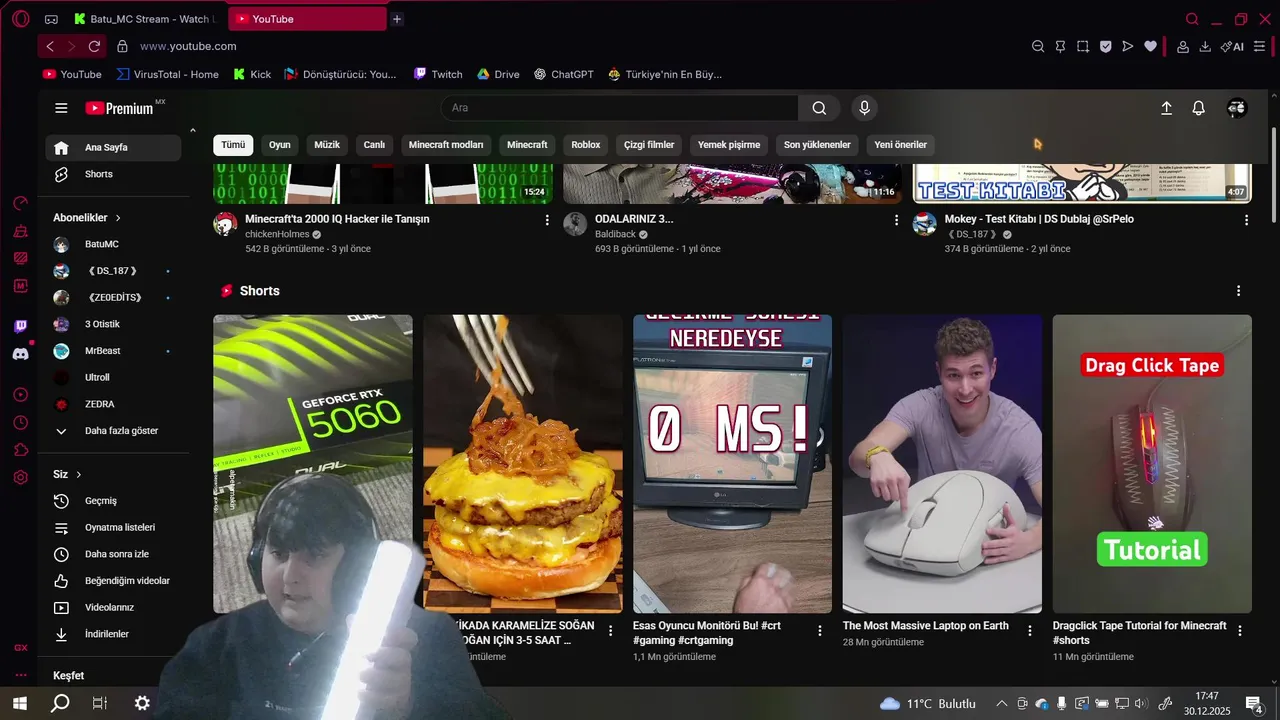
Task: Open Windows Start menu
Action: 20,704
